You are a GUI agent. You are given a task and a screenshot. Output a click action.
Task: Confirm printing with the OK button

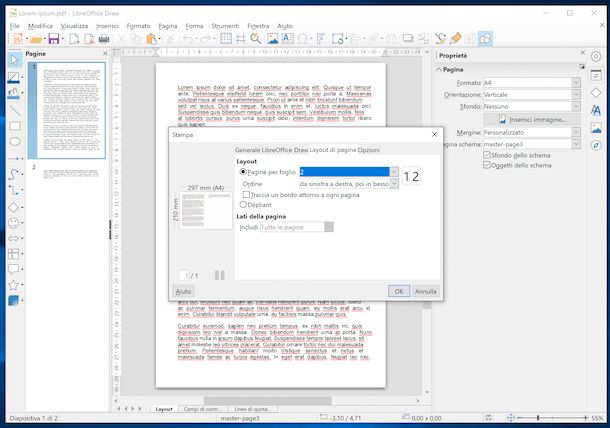coord(399,291)
